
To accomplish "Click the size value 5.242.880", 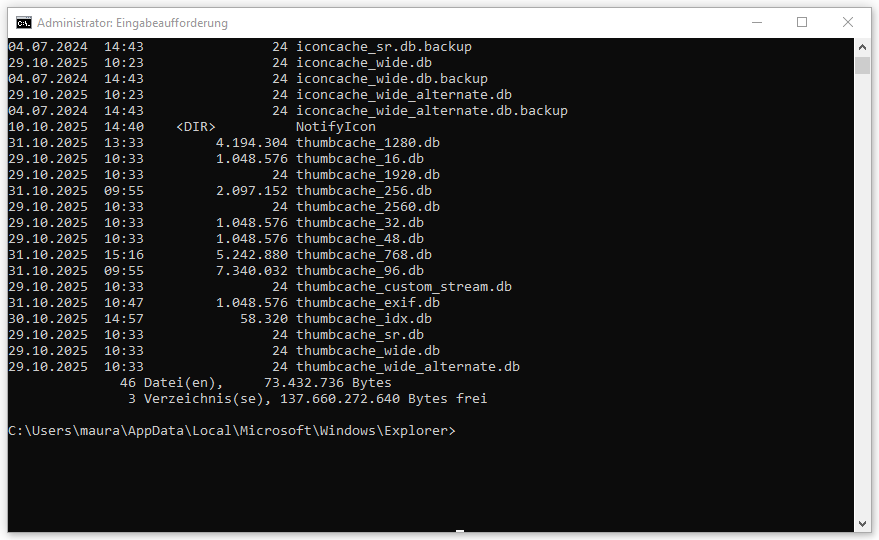I will 252,255.
